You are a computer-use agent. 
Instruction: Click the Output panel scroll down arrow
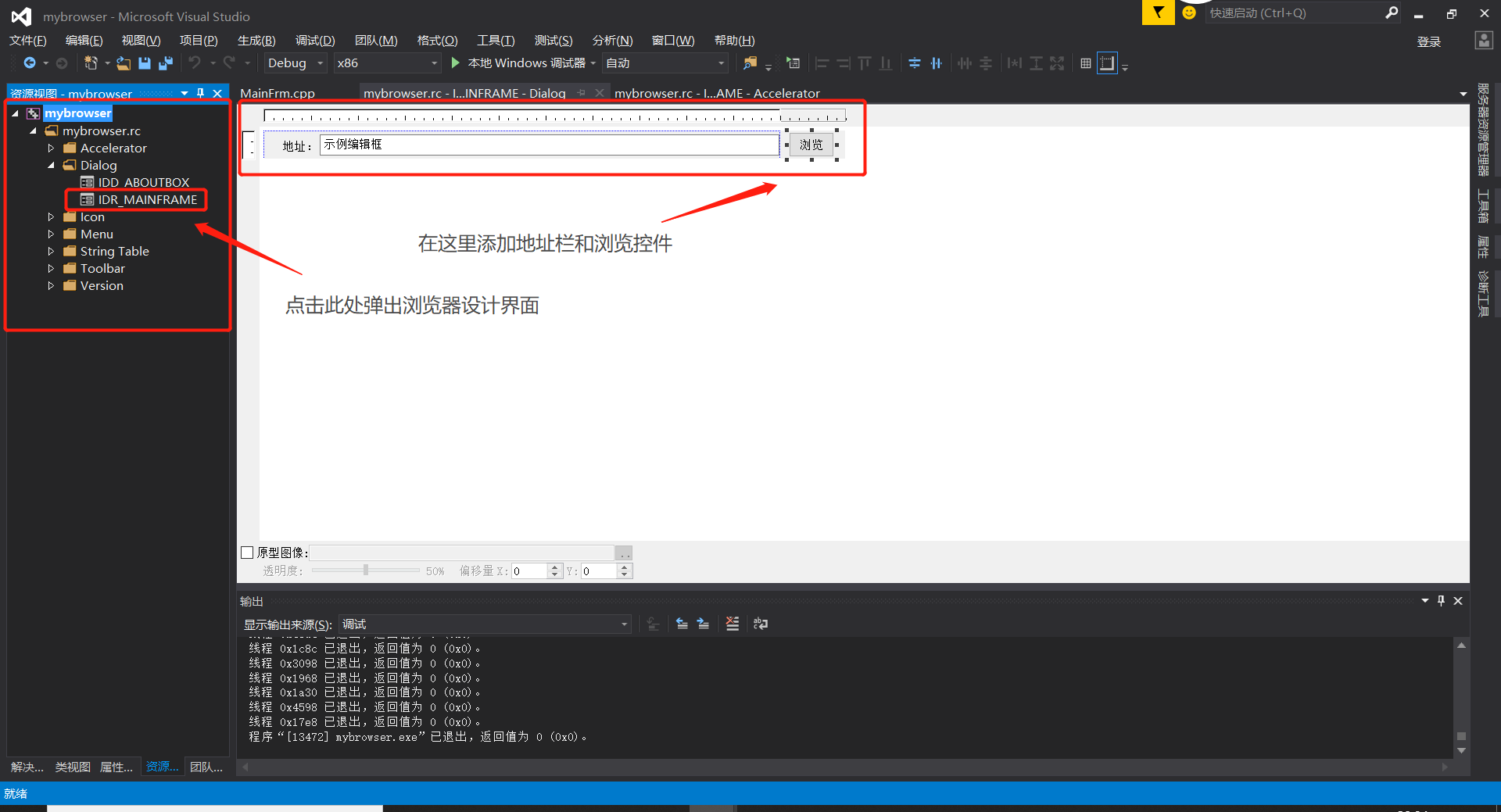1461,750
